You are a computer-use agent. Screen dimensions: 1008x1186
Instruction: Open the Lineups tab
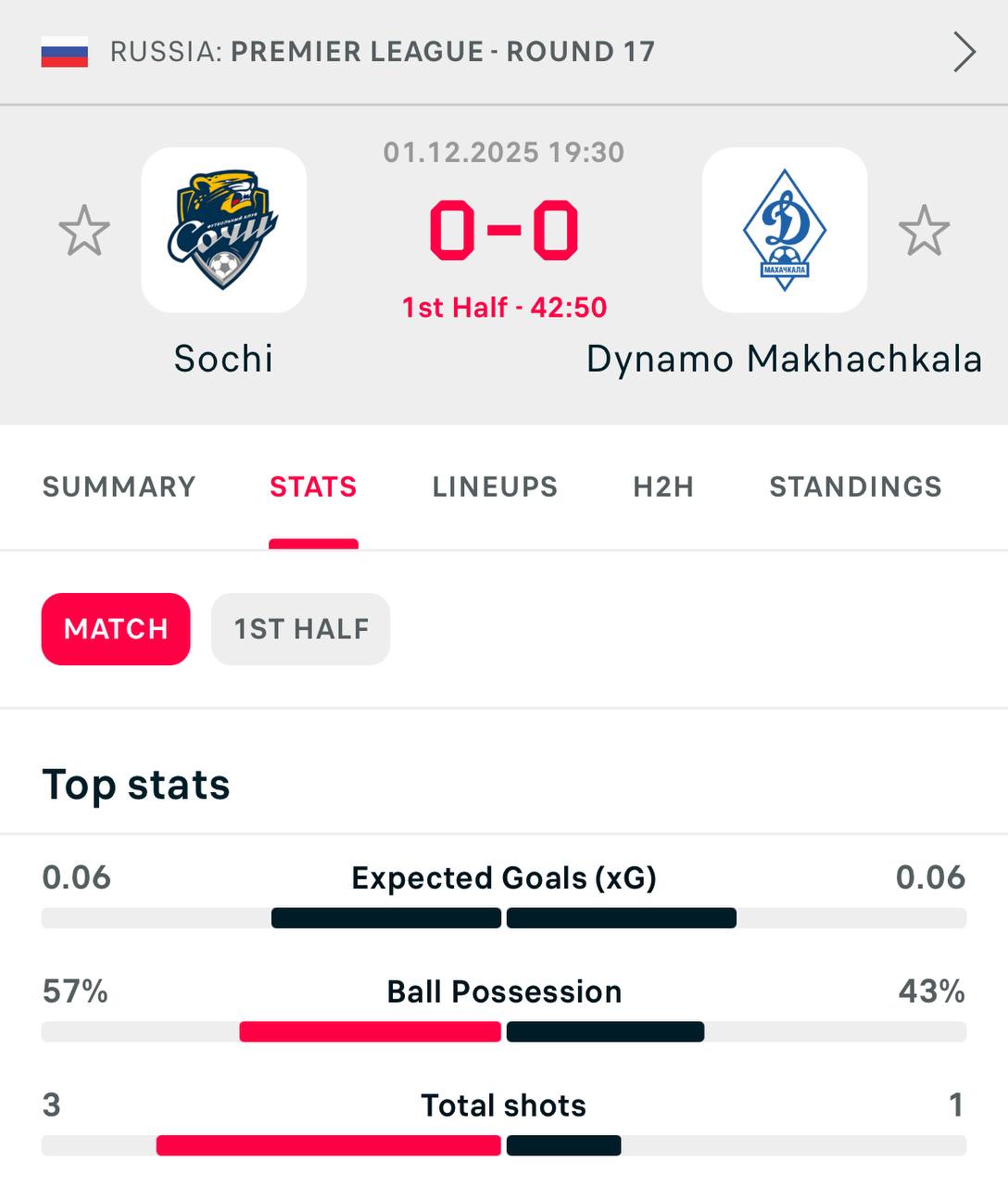tap(495, 486)
